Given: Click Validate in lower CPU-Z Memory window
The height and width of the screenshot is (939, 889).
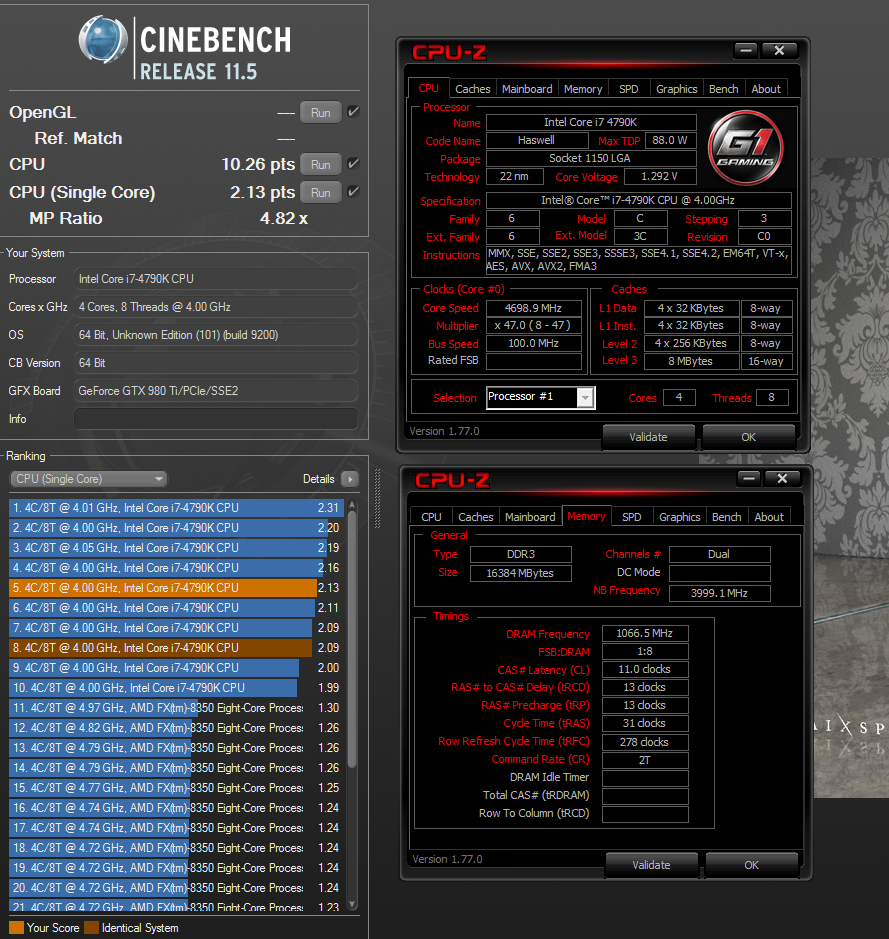Looking at the screenshot, I should 651,865.
